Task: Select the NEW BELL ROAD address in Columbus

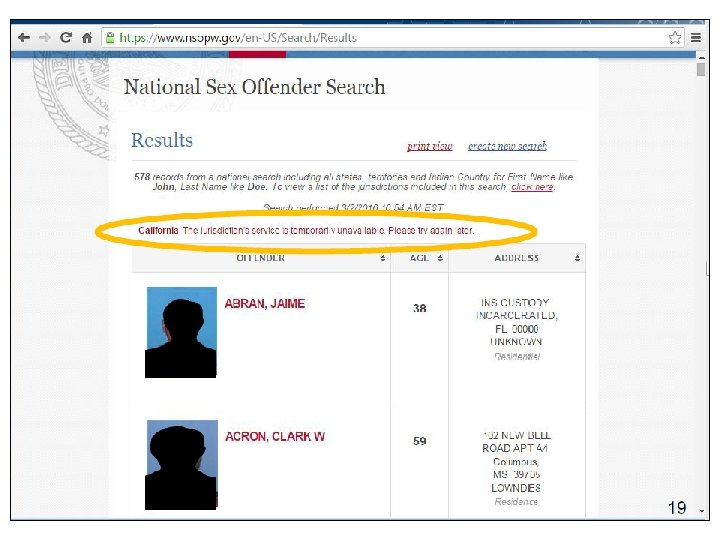Action: click(x=517, y=468)
